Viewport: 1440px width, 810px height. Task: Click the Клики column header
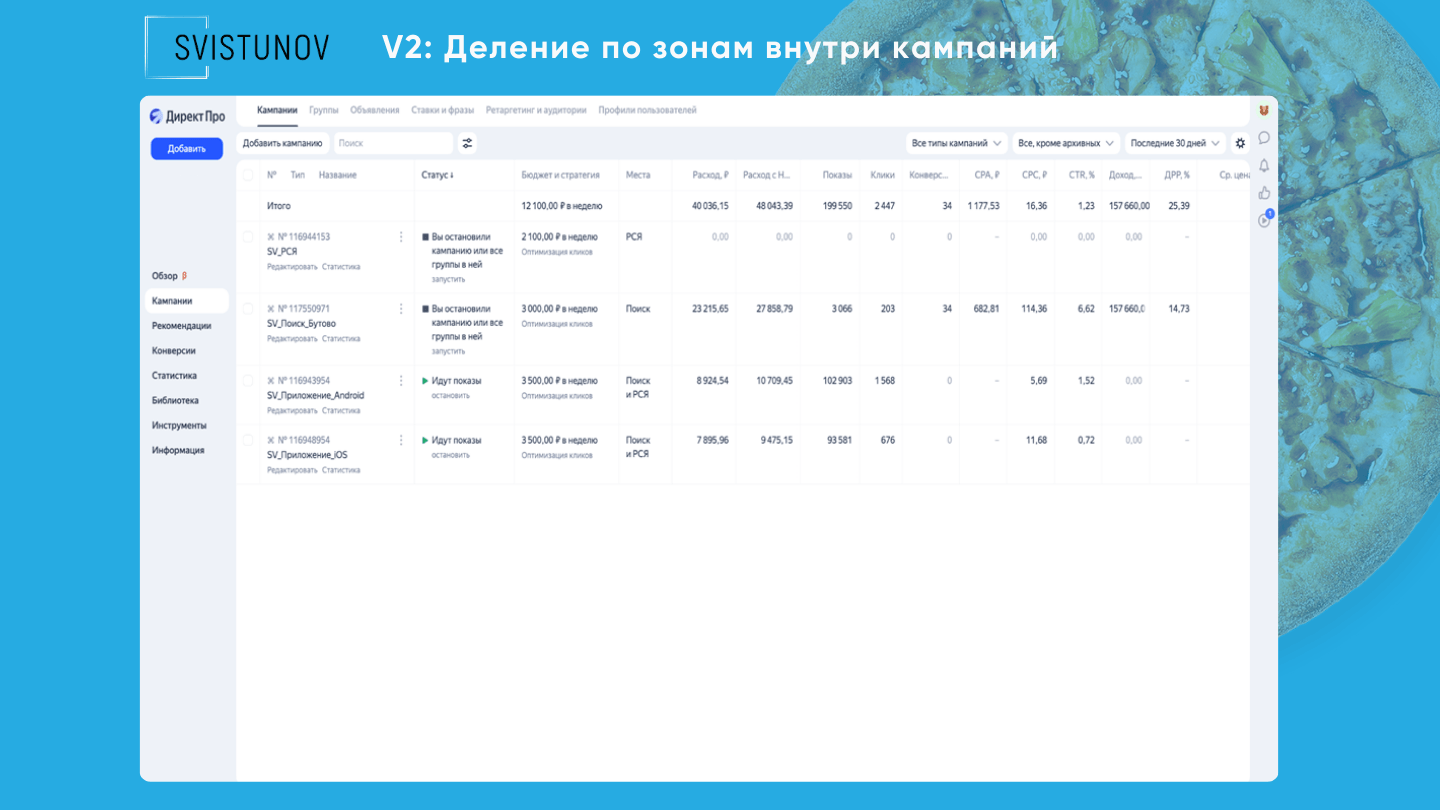point(882,175)
